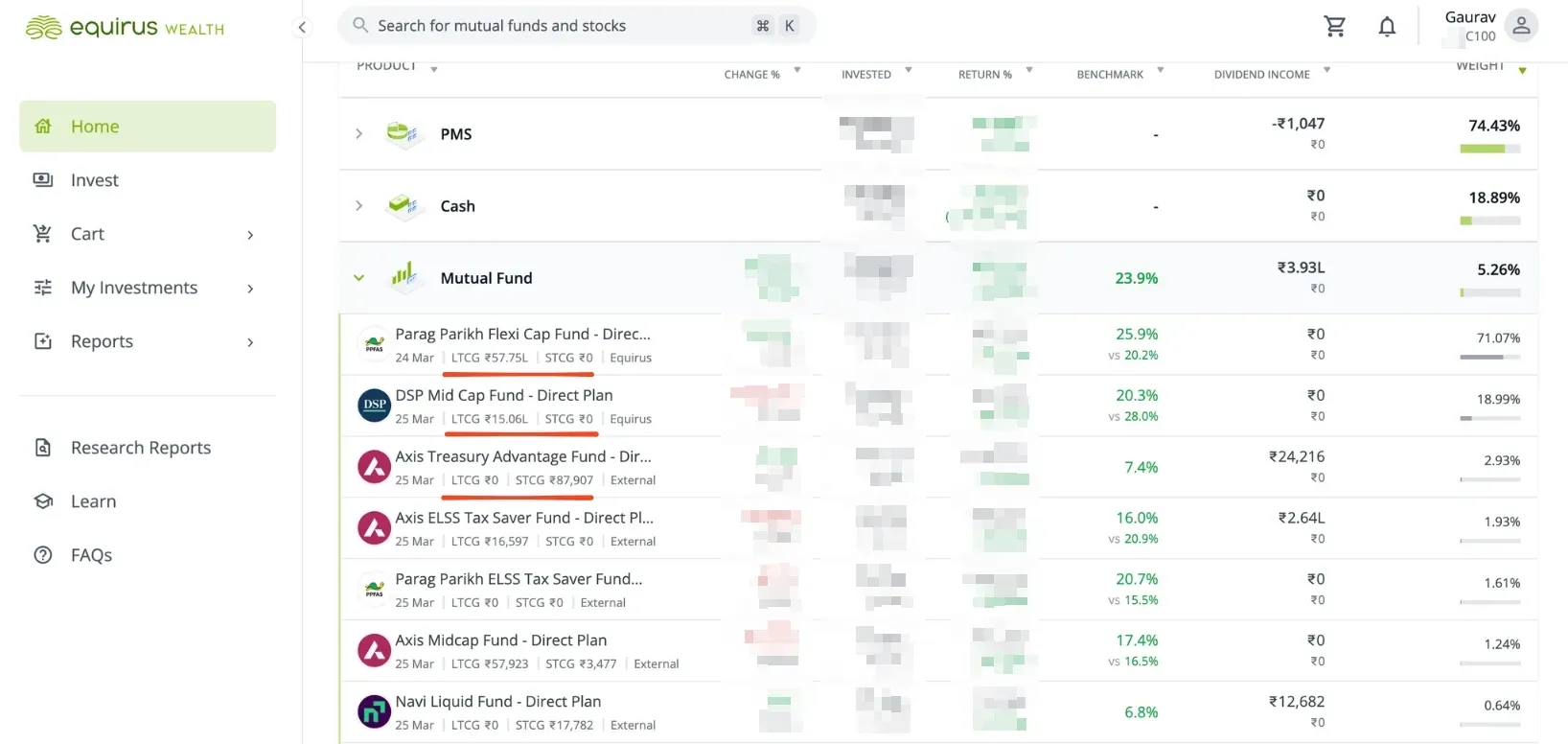The image size is (1568, 744).
Task: Open Parag Parikh Flexi Cap Fund name
Action: [522, 334]
